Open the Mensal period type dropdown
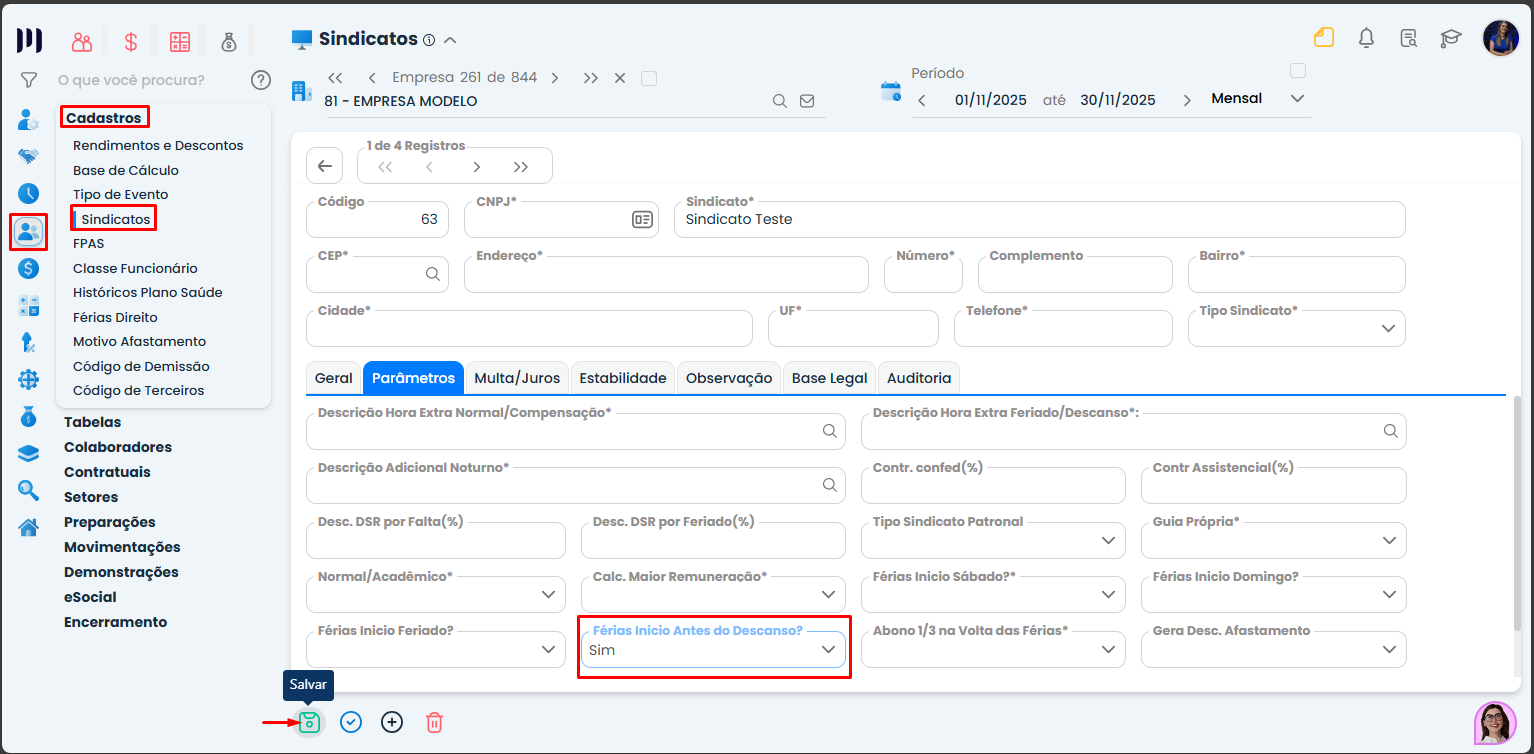Image resolution: width=1534 pixels, height=754 pixels. click(x=1297, y=99)
